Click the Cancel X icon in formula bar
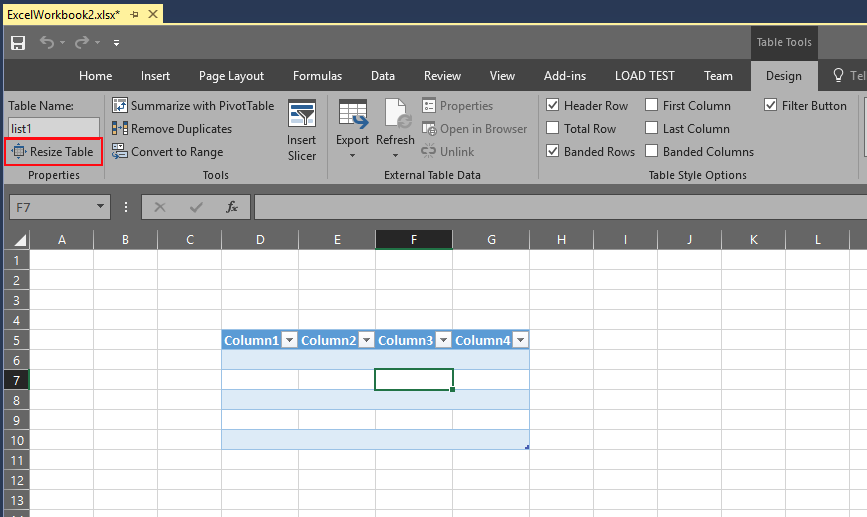 click(160, 207)
